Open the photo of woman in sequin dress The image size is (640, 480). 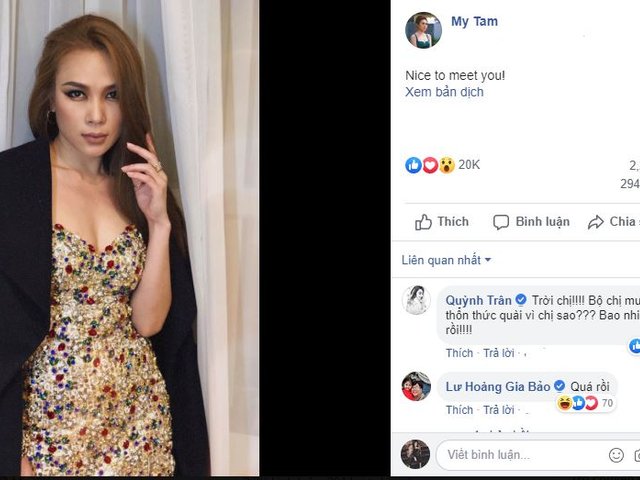click(x=129, y=238)
